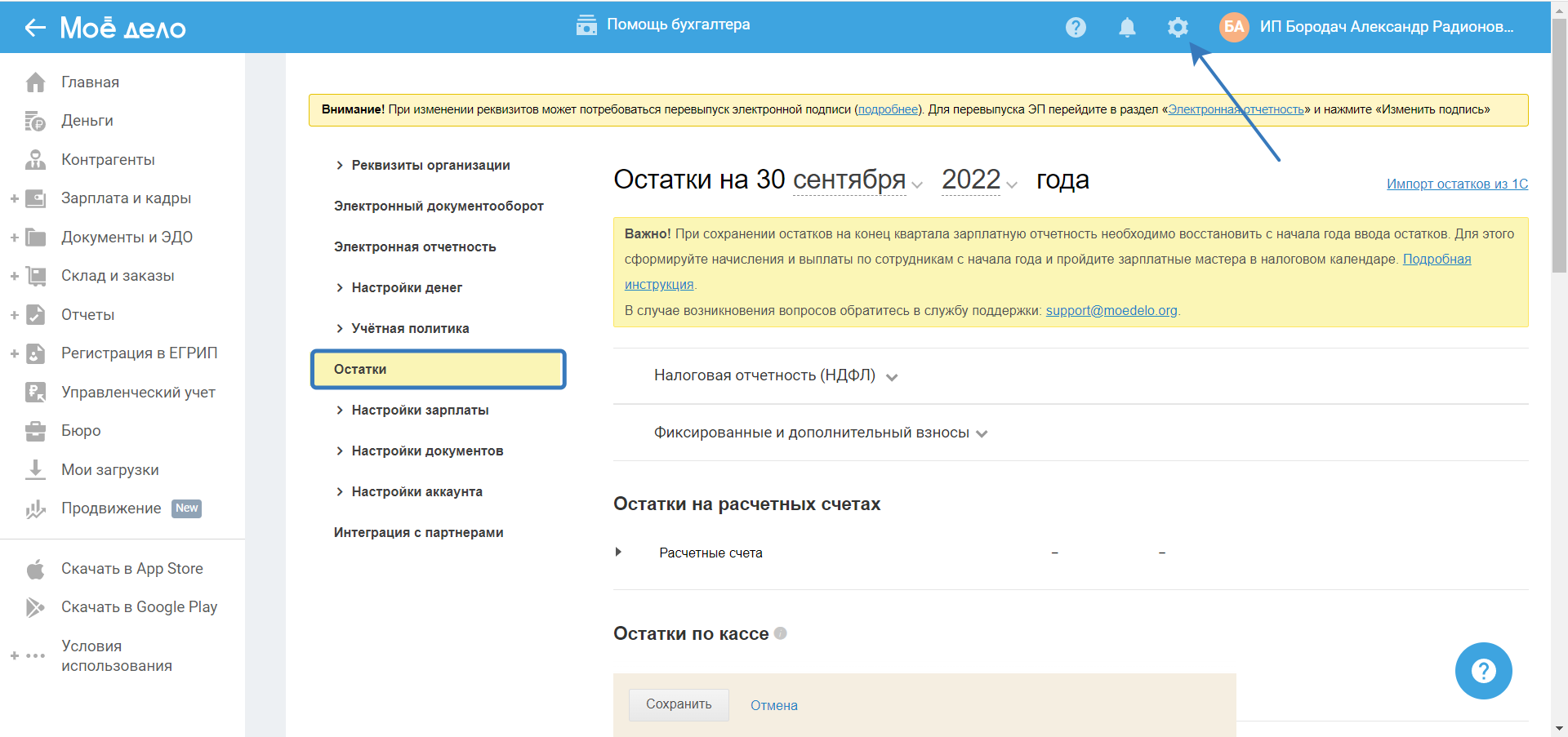Open Интеграция с партнерами menu item
1568x737 pixels.
coord(418,533)
